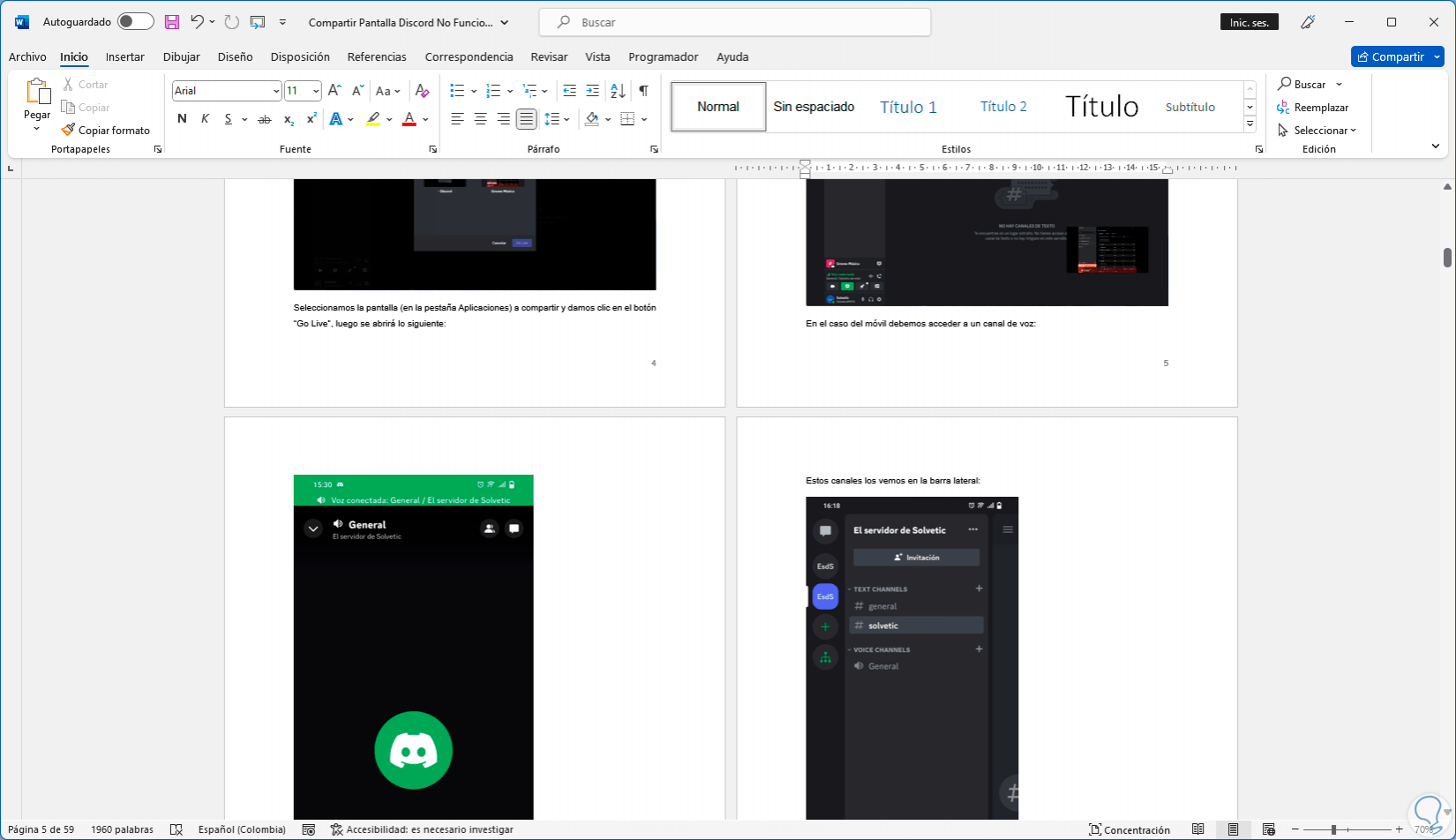The image size is (1456, 840).
Task: Center align the paragraph
Action: click(x=480, y=119)
